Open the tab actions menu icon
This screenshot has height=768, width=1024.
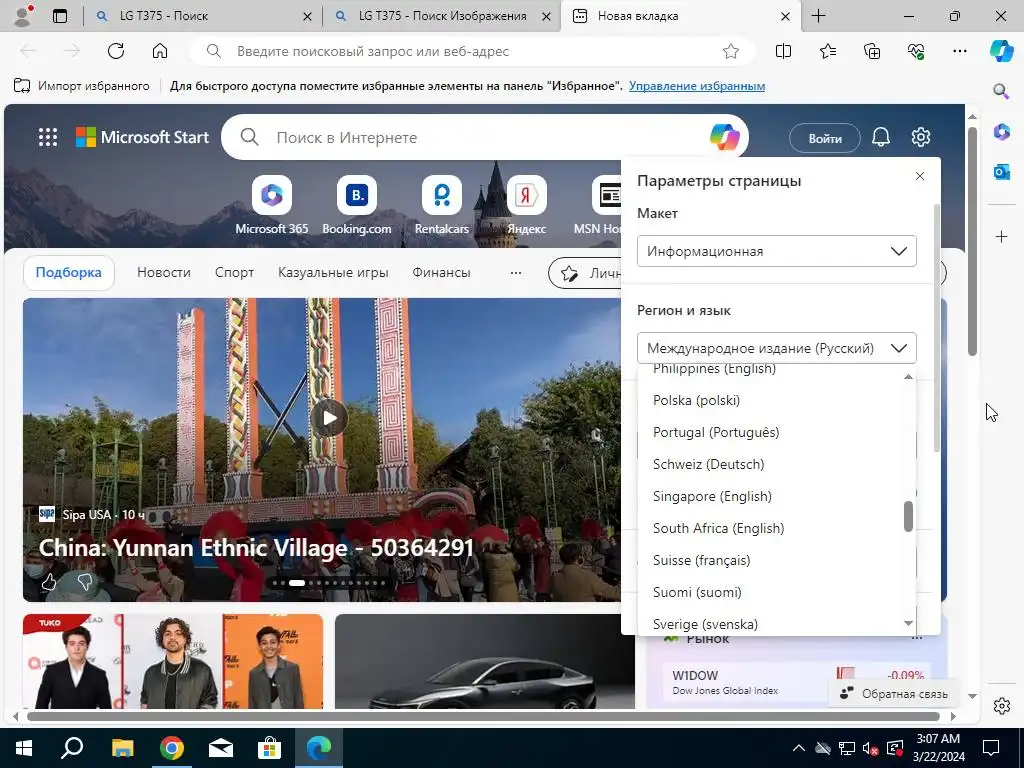click(60, 16)
